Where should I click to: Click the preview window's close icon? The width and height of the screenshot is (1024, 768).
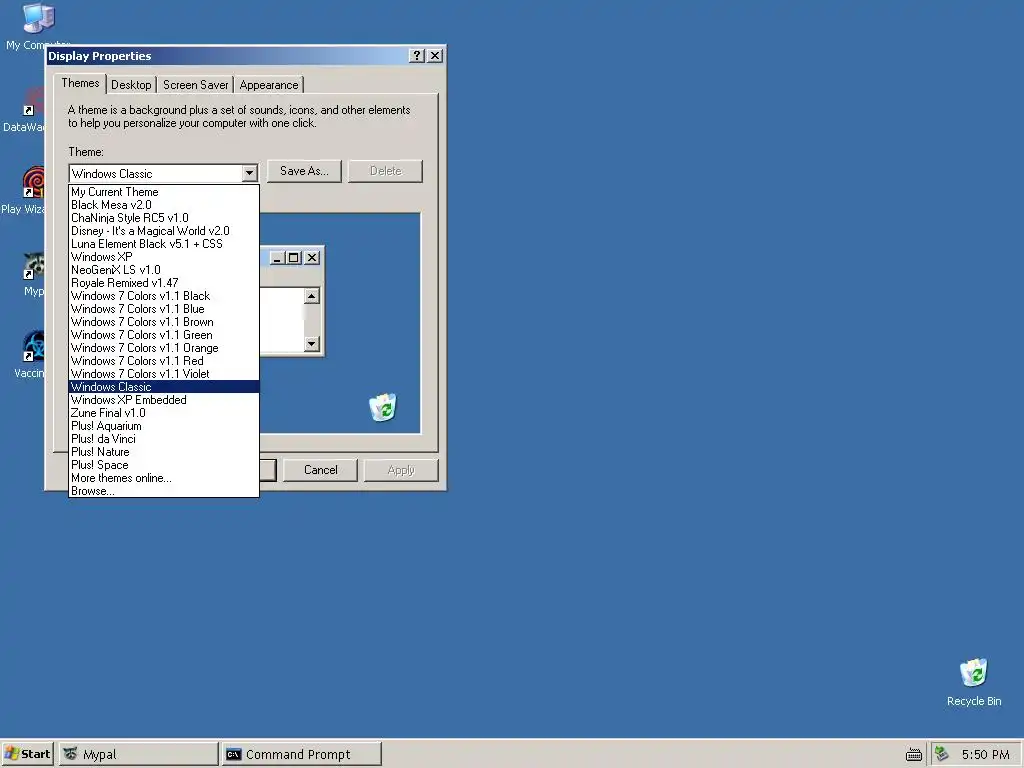pyautogui.click(x=312, y=258)
